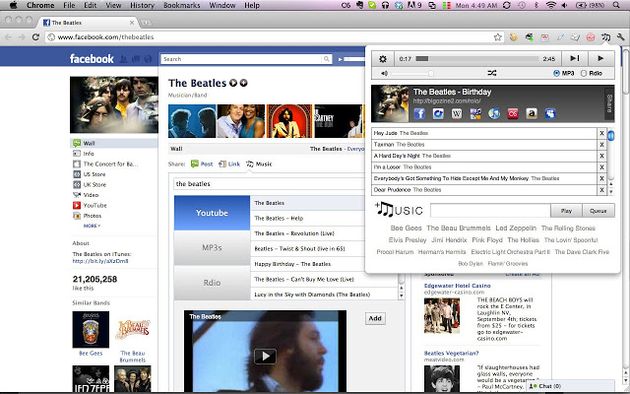Open Facebook icon under The Beatles - Birthday
630x394 pixels.
(419, 114)
